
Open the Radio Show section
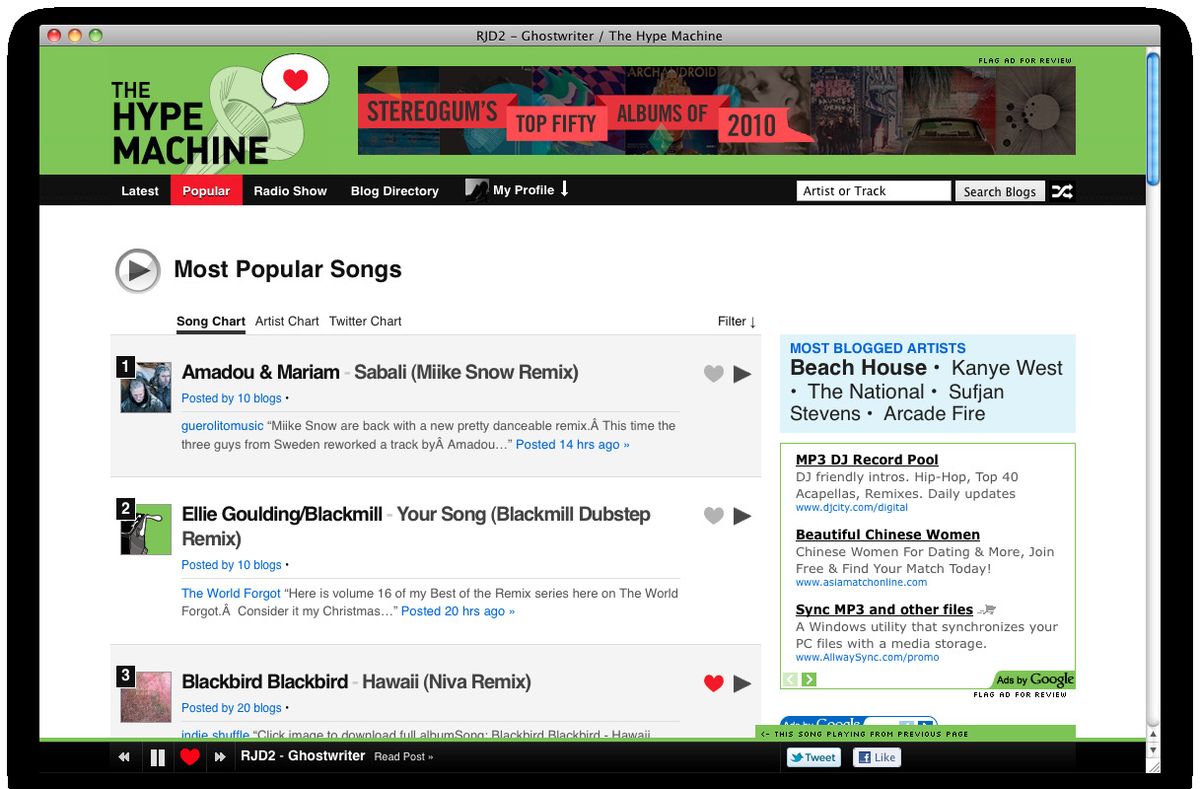290,191
